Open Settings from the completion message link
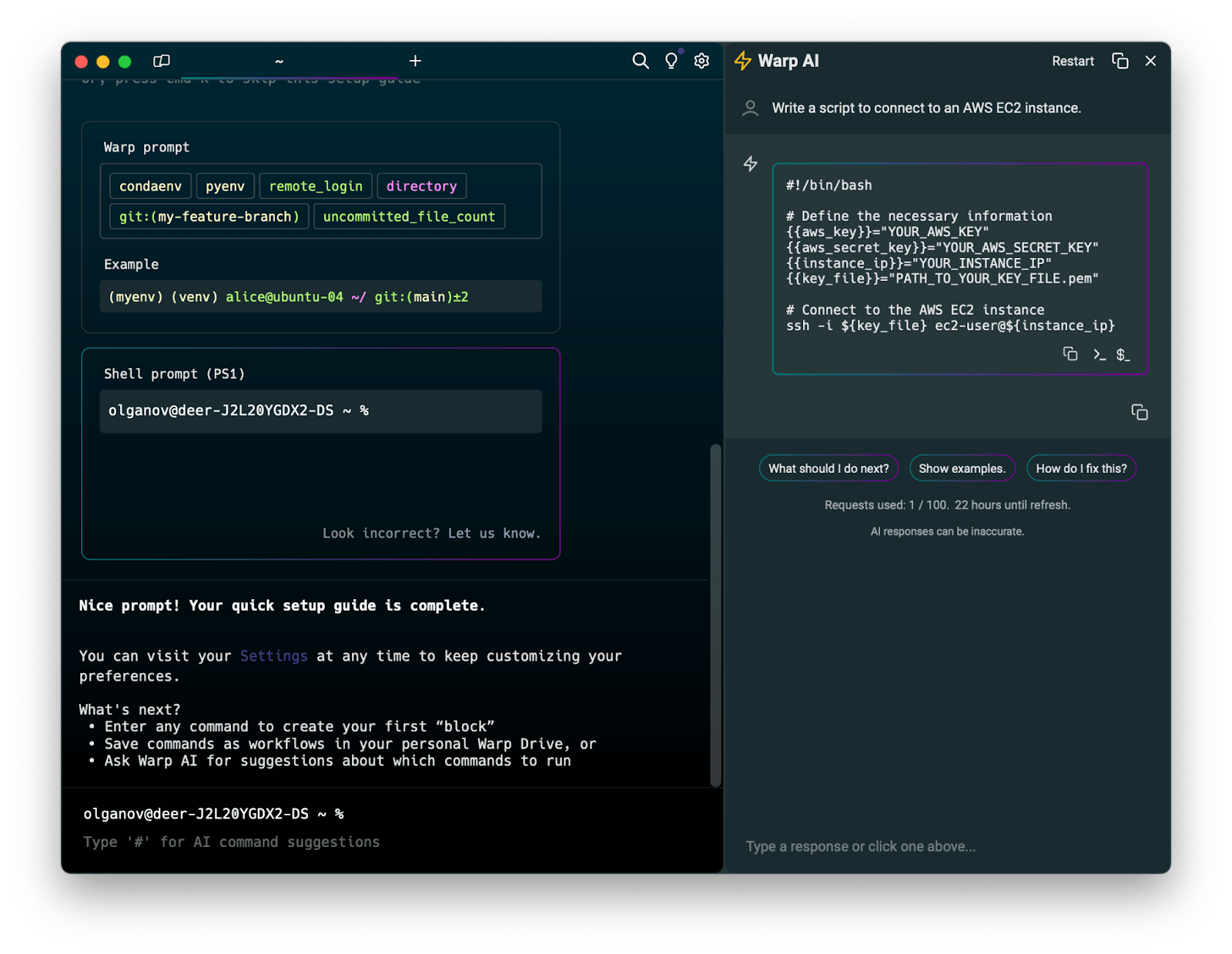 coord(273,656)
